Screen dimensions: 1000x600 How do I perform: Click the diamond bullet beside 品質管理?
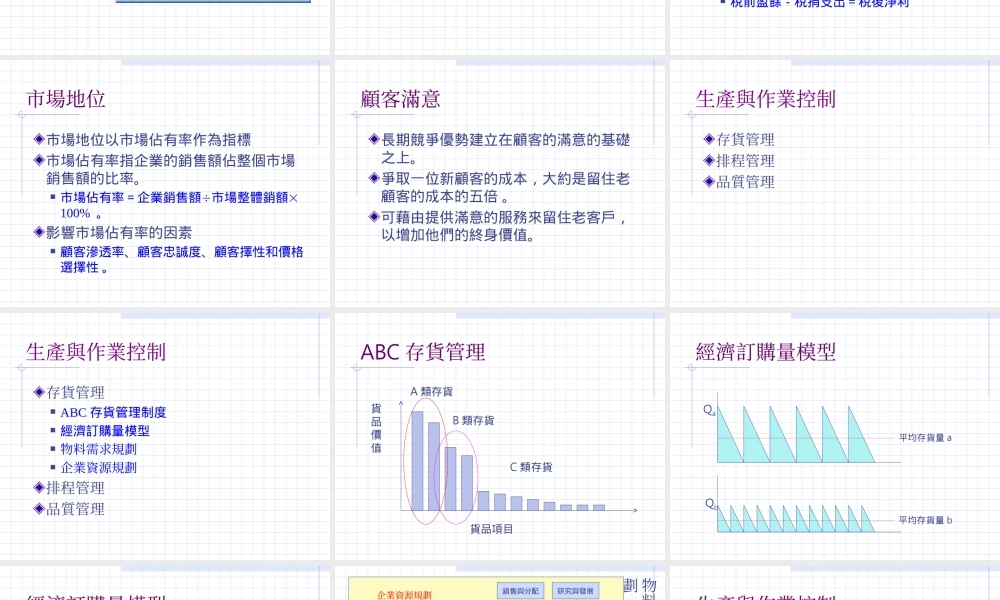coord(37,509)
